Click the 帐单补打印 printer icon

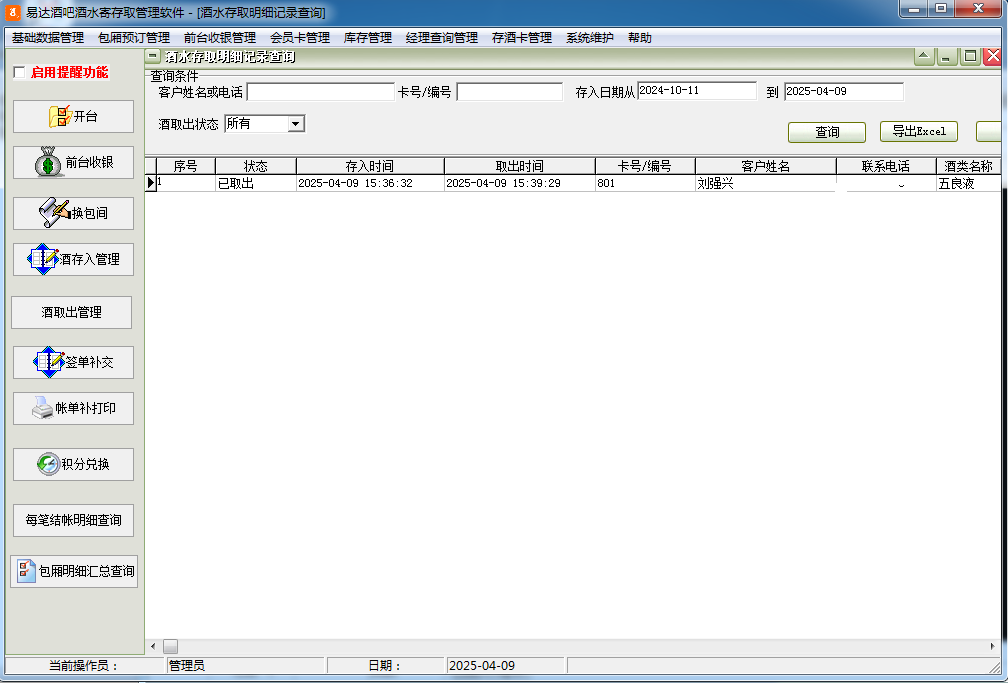(x=43, y=408)
